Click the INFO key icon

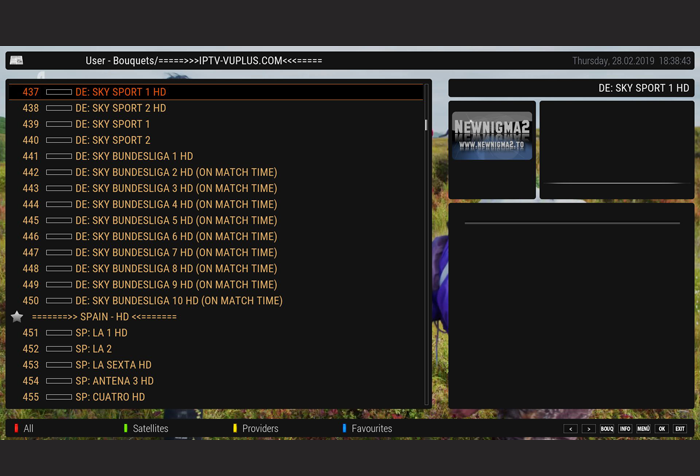[625, 429]
